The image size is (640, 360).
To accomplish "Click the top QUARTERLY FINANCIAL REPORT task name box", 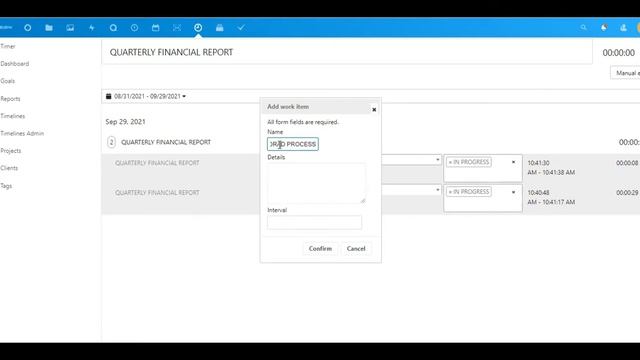I will [347, 52].
